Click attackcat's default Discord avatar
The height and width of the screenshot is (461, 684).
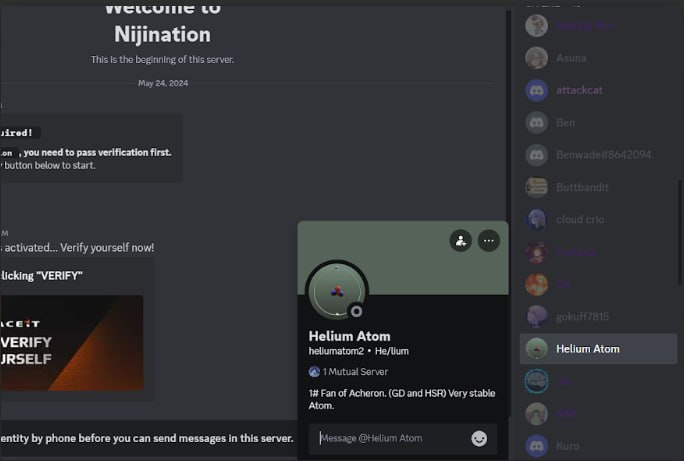pos(536,90)
